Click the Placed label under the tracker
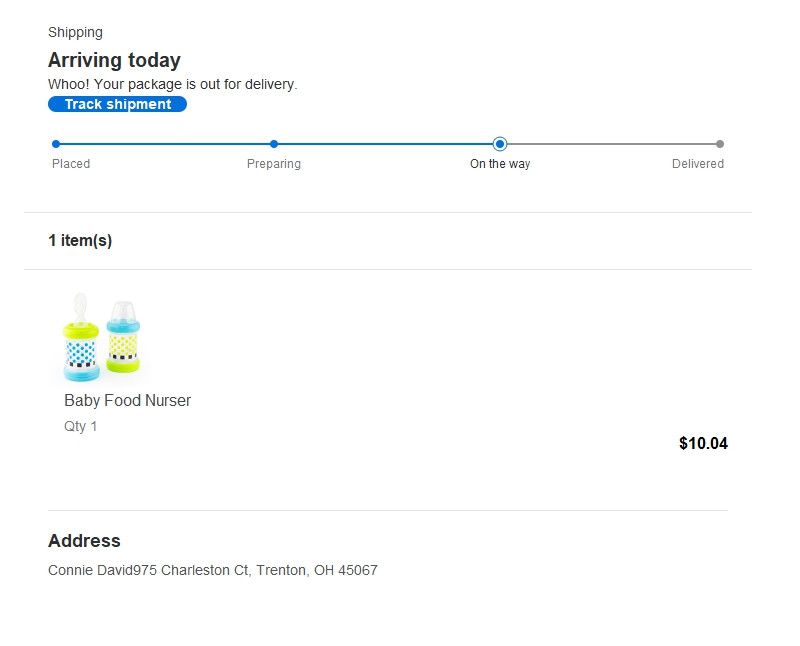The image size is (800, 646). [71, 164]
